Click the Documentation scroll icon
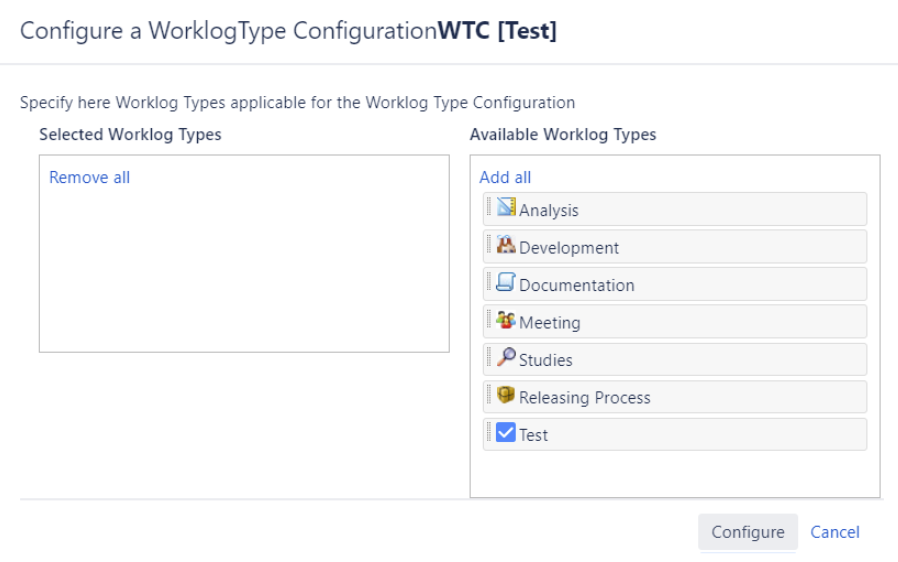 click(x=506, y=283)
